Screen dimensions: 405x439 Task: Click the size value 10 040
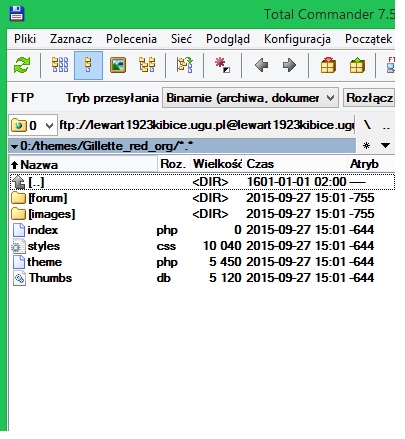click(x=222, y=246)
